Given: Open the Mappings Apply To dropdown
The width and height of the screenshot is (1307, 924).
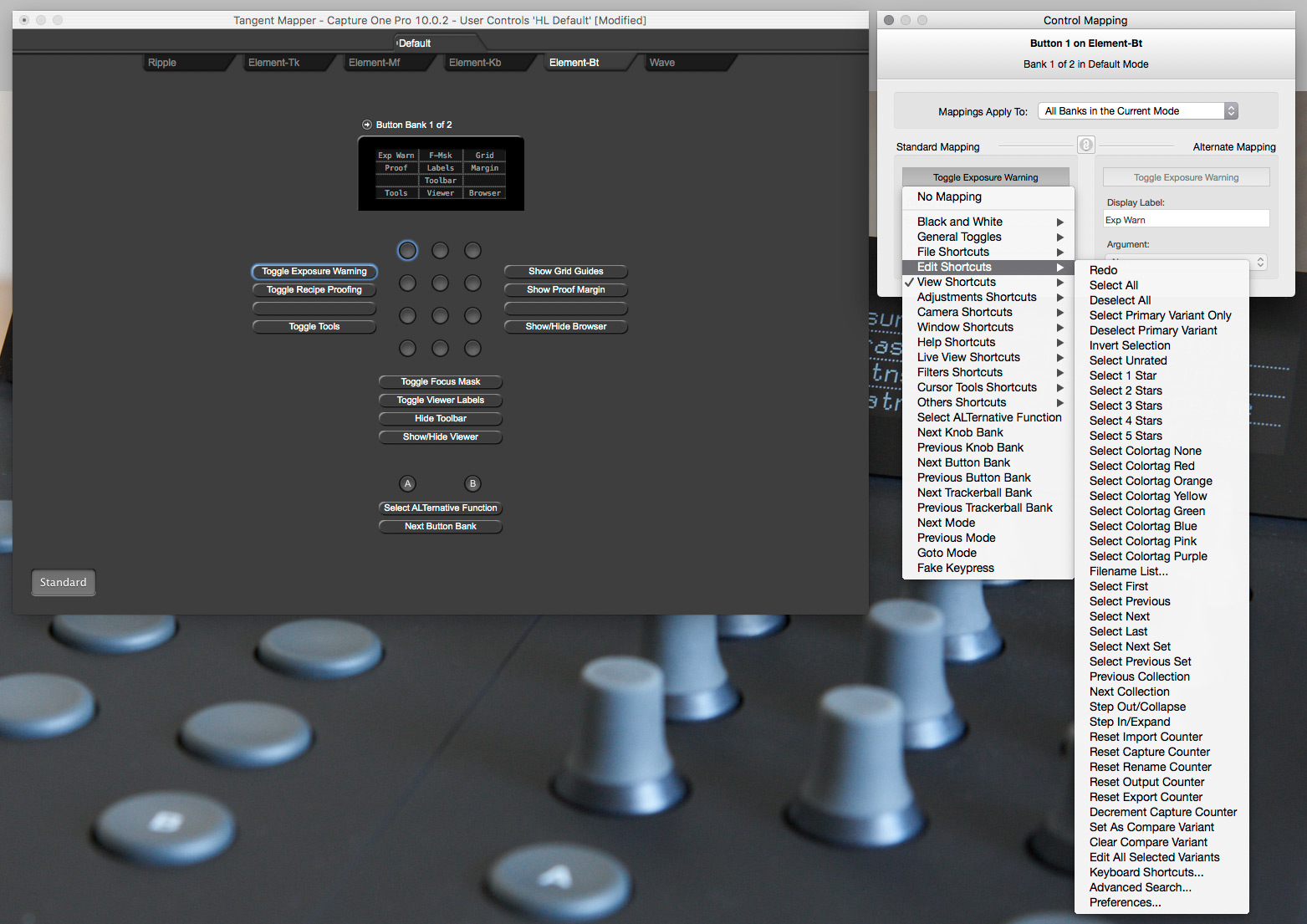Looking at the screenshot, I should [1137, 110].
